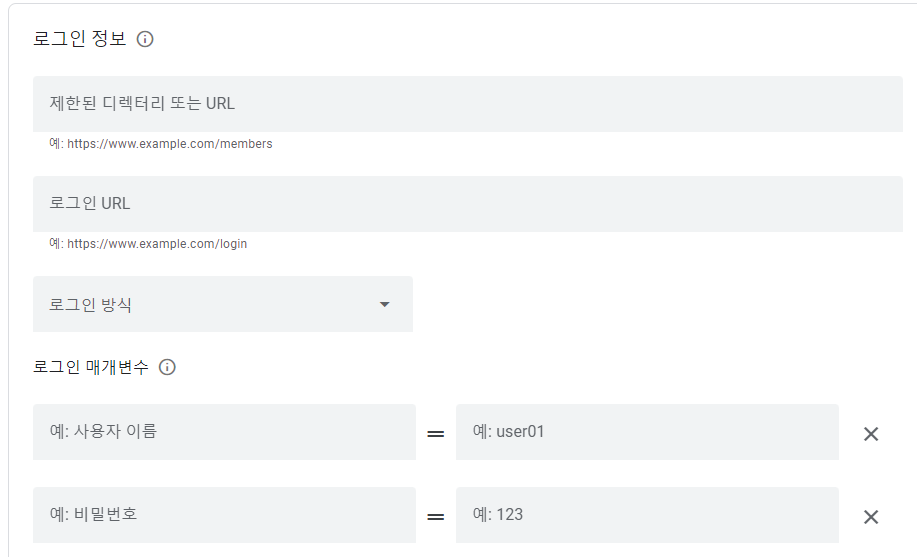Open info tooltip next to 로그인 정보
Screen dimensions: 917x557
click(145, 39)
